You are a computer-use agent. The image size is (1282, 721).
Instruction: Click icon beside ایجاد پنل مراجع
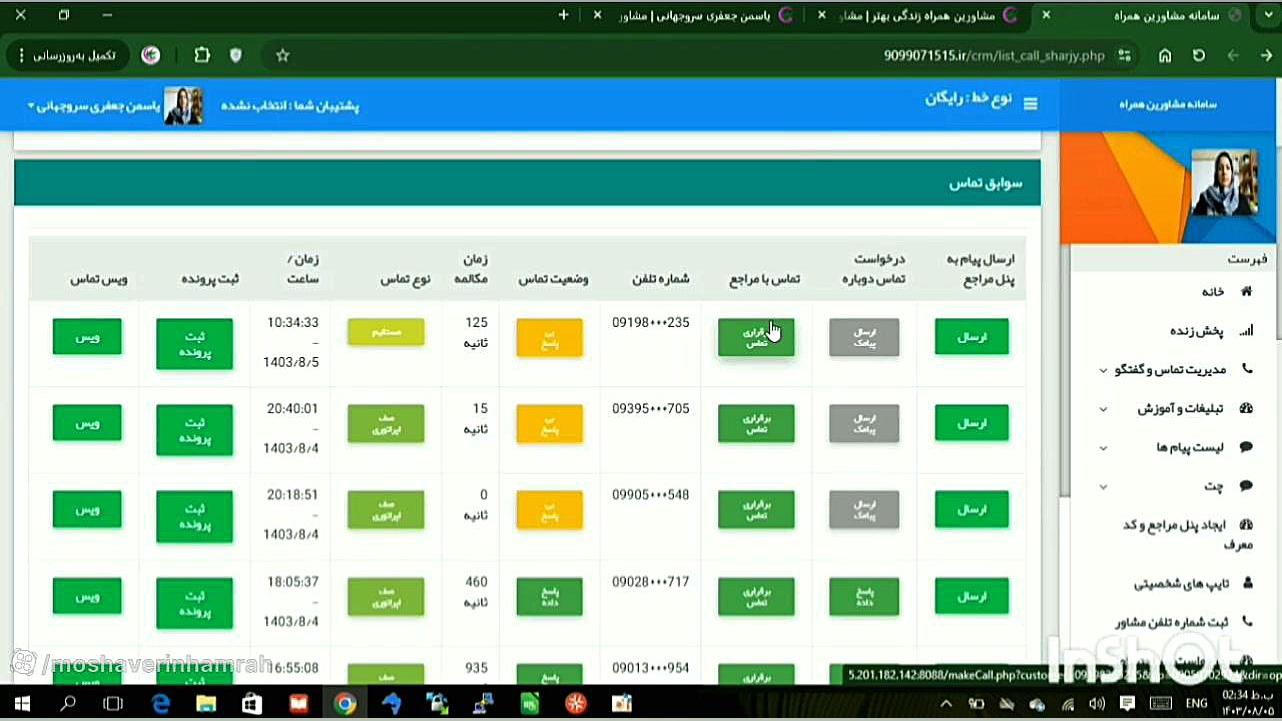(1246, 525)
